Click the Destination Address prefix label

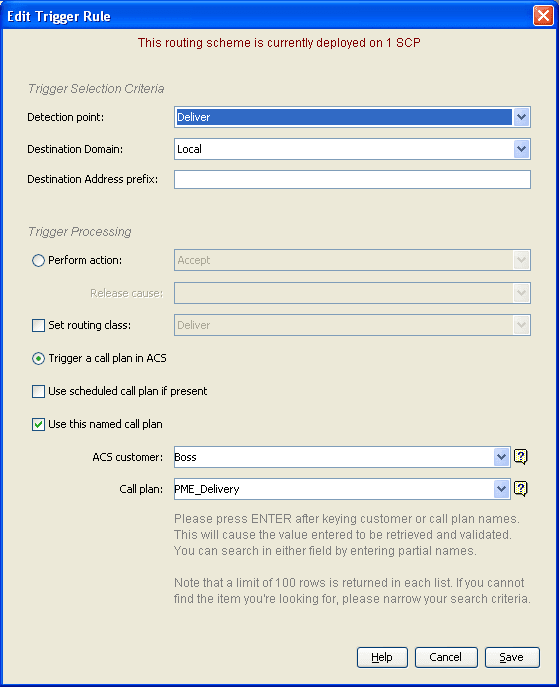[92, 179]
